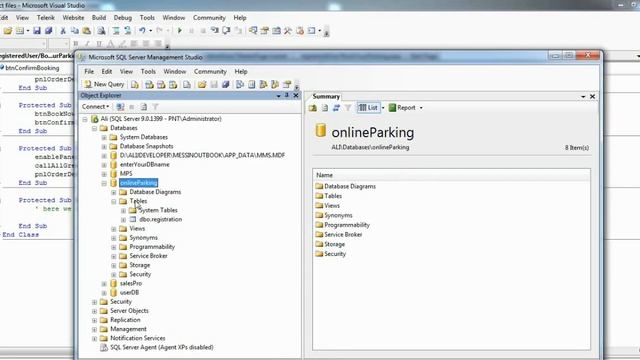Screen dimensions: 640x360
Task: Click the New Query button in SSMS
Action: point(104,84)
